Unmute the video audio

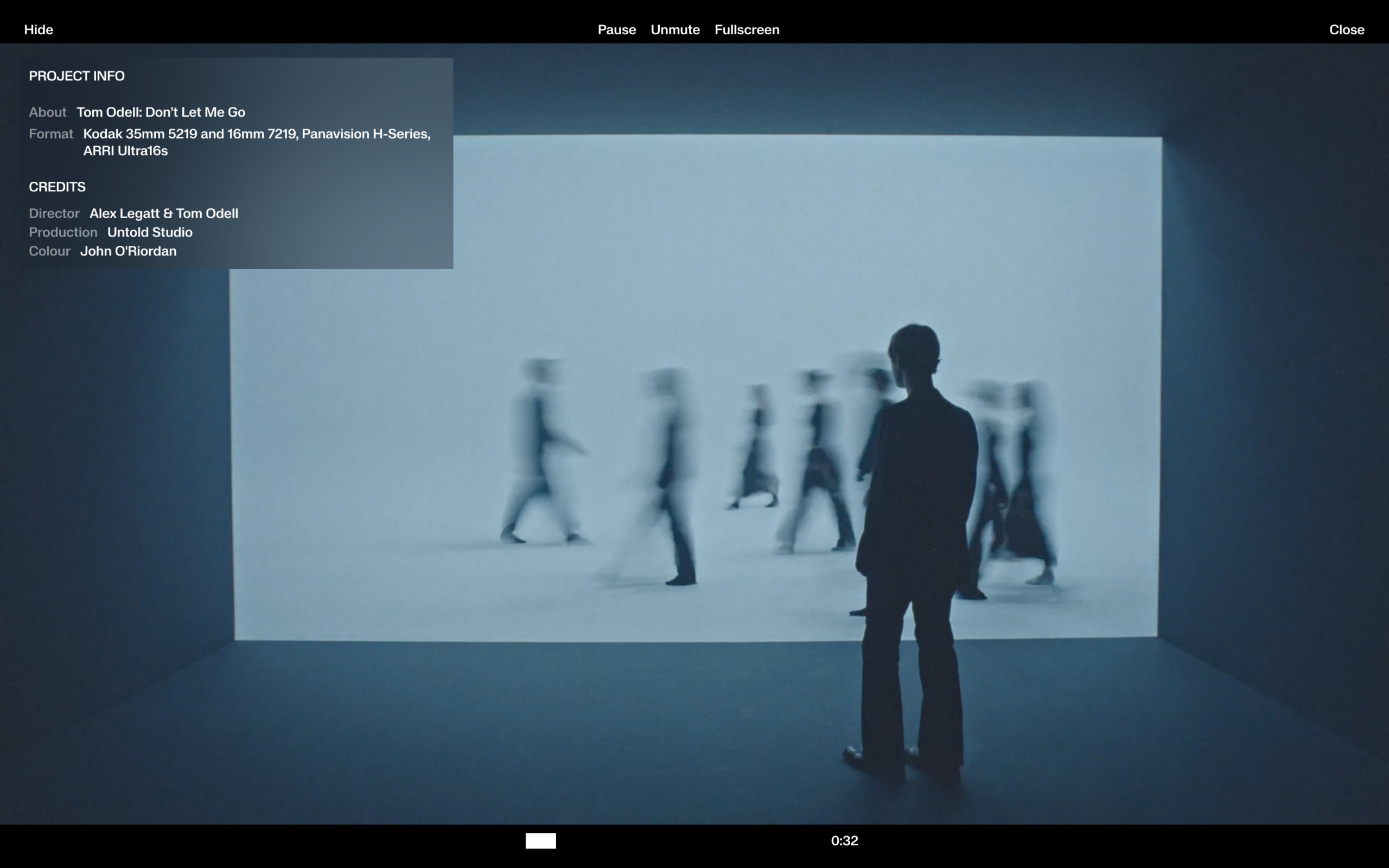click(x=675, y=30)
